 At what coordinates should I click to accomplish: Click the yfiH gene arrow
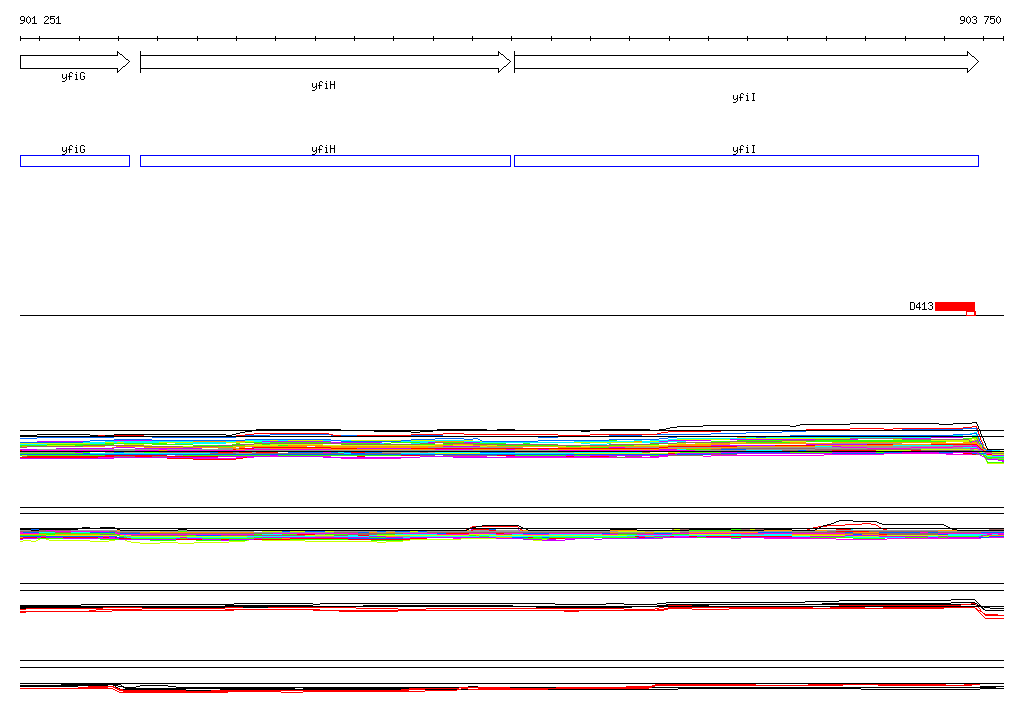tap(325, 62)
